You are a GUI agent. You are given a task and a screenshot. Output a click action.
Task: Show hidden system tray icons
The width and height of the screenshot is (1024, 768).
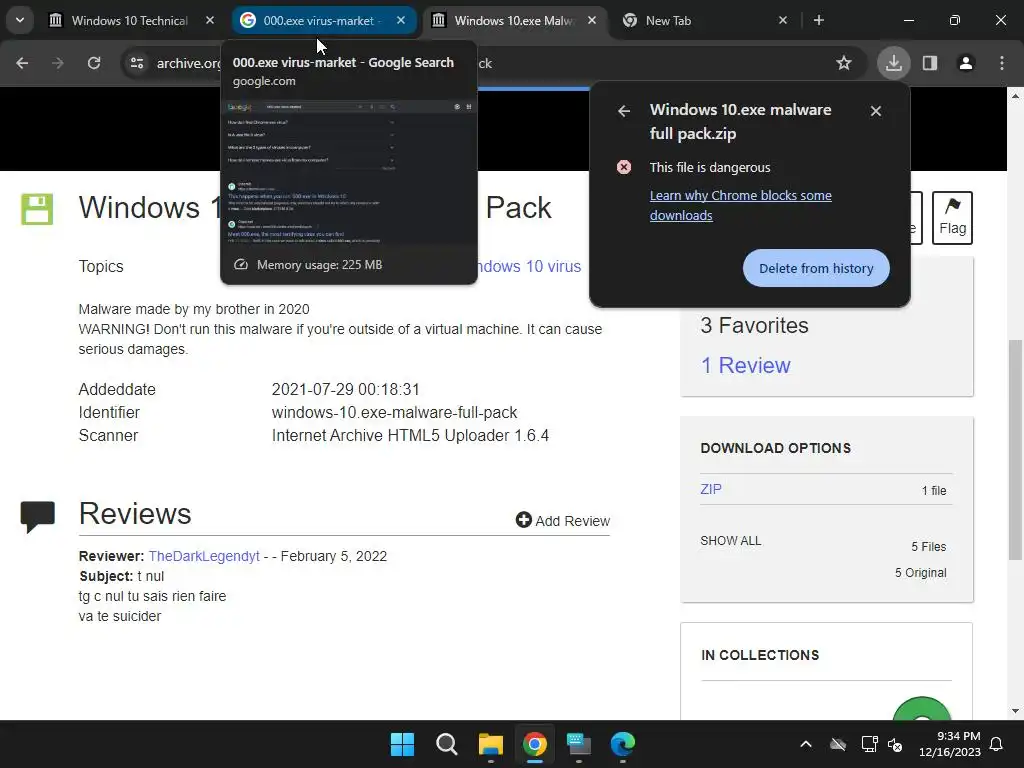pos(806,744)
